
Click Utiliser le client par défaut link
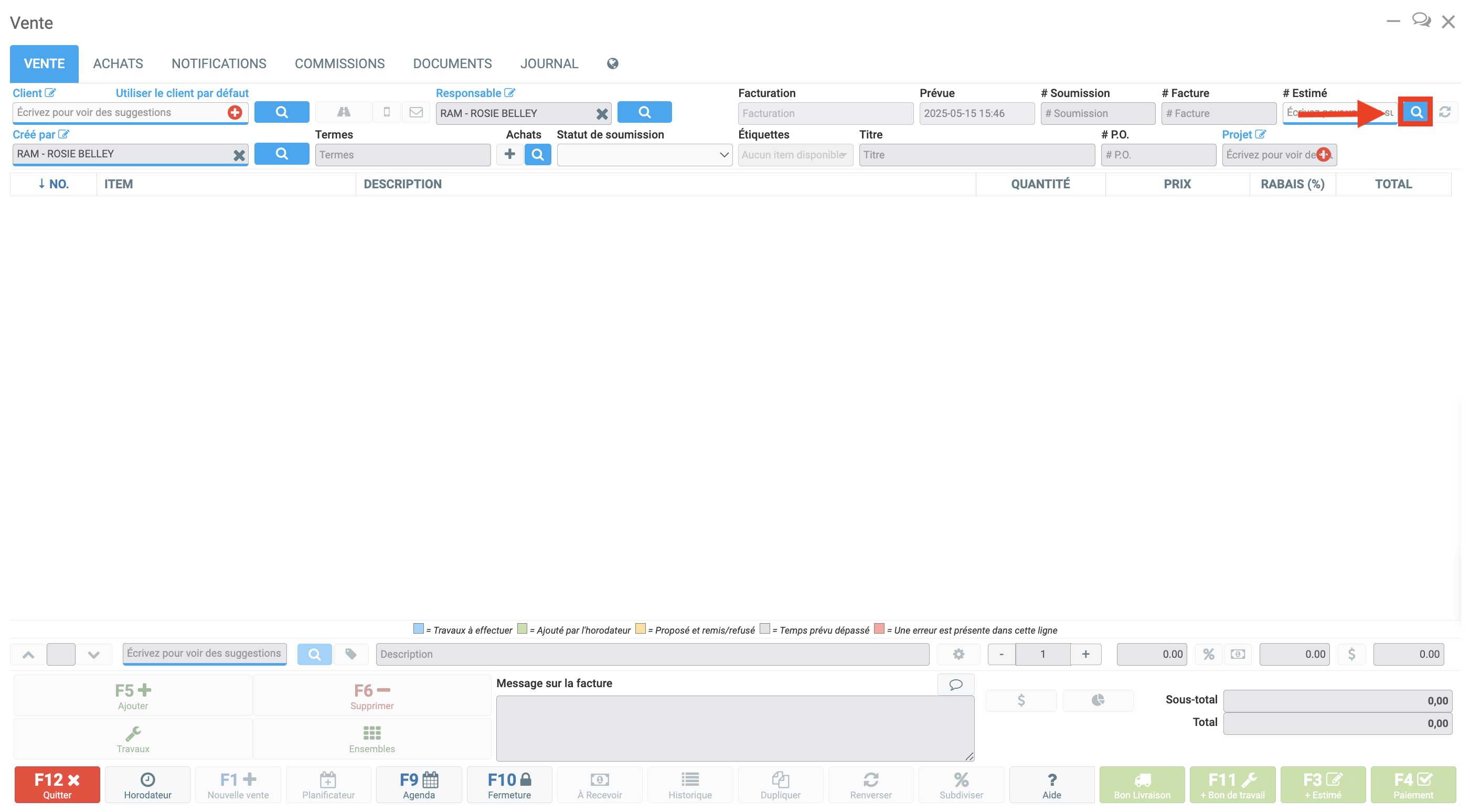[182, 93]
